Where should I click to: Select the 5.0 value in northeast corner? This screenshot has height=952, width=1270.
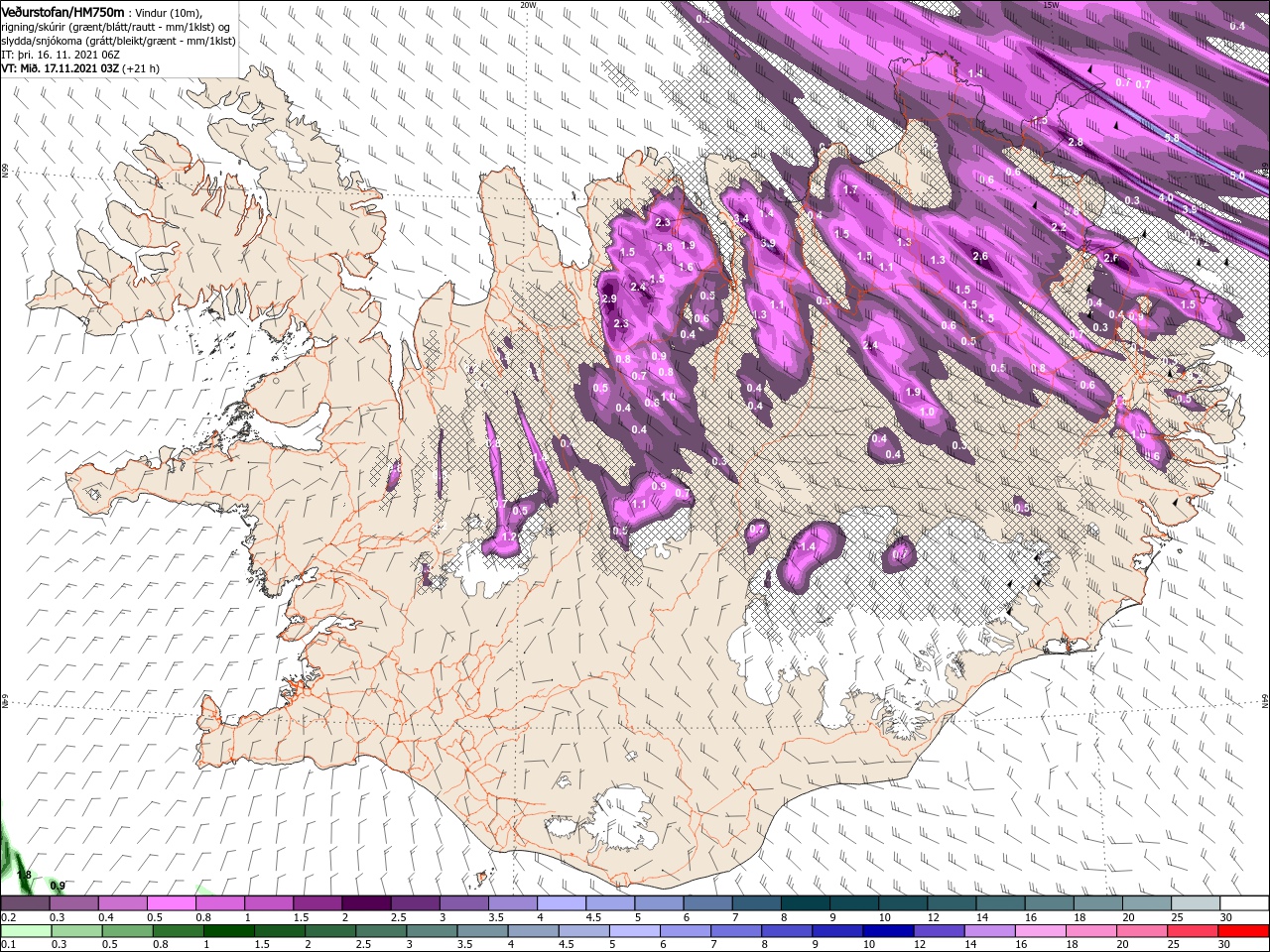(1237, 176)
